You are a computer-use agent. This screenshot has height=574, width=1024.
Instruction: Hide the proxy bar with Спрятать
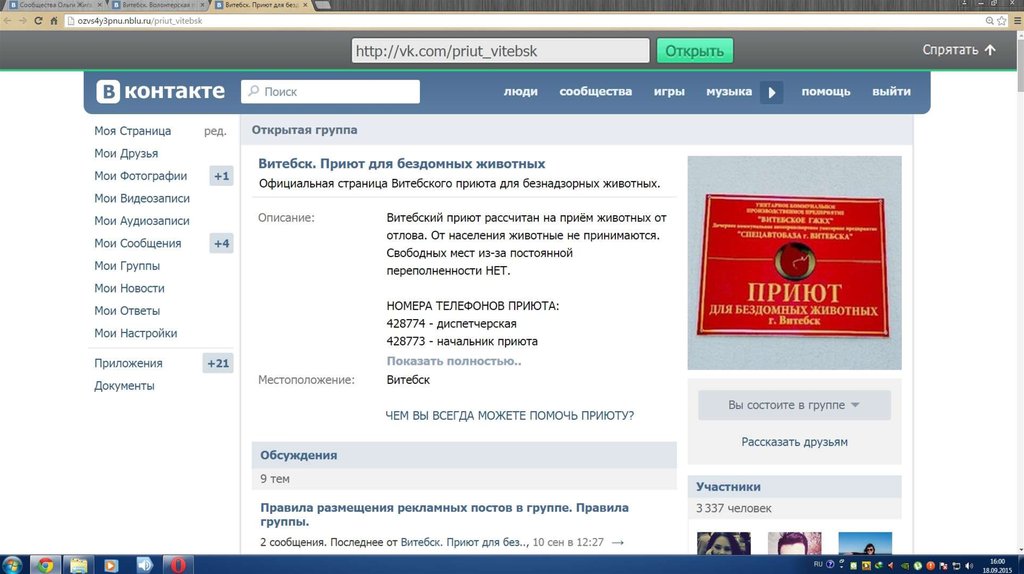coord(959,50)
